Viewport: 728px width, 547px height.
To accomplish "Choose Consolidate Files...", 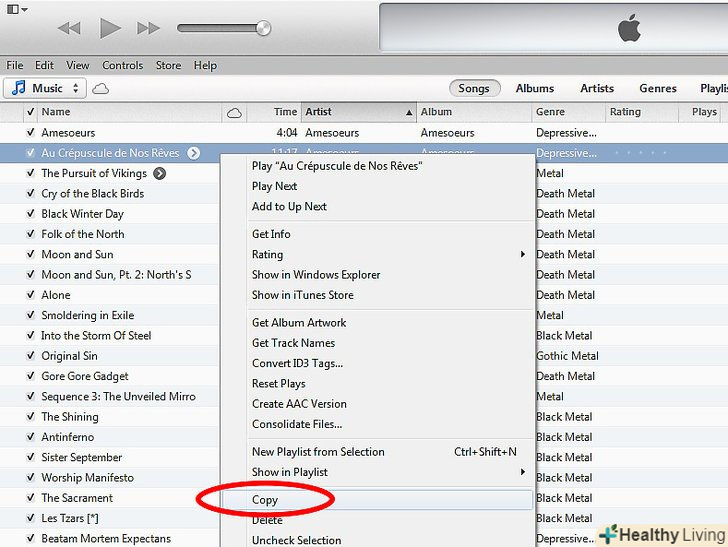I will click(377, 424).
